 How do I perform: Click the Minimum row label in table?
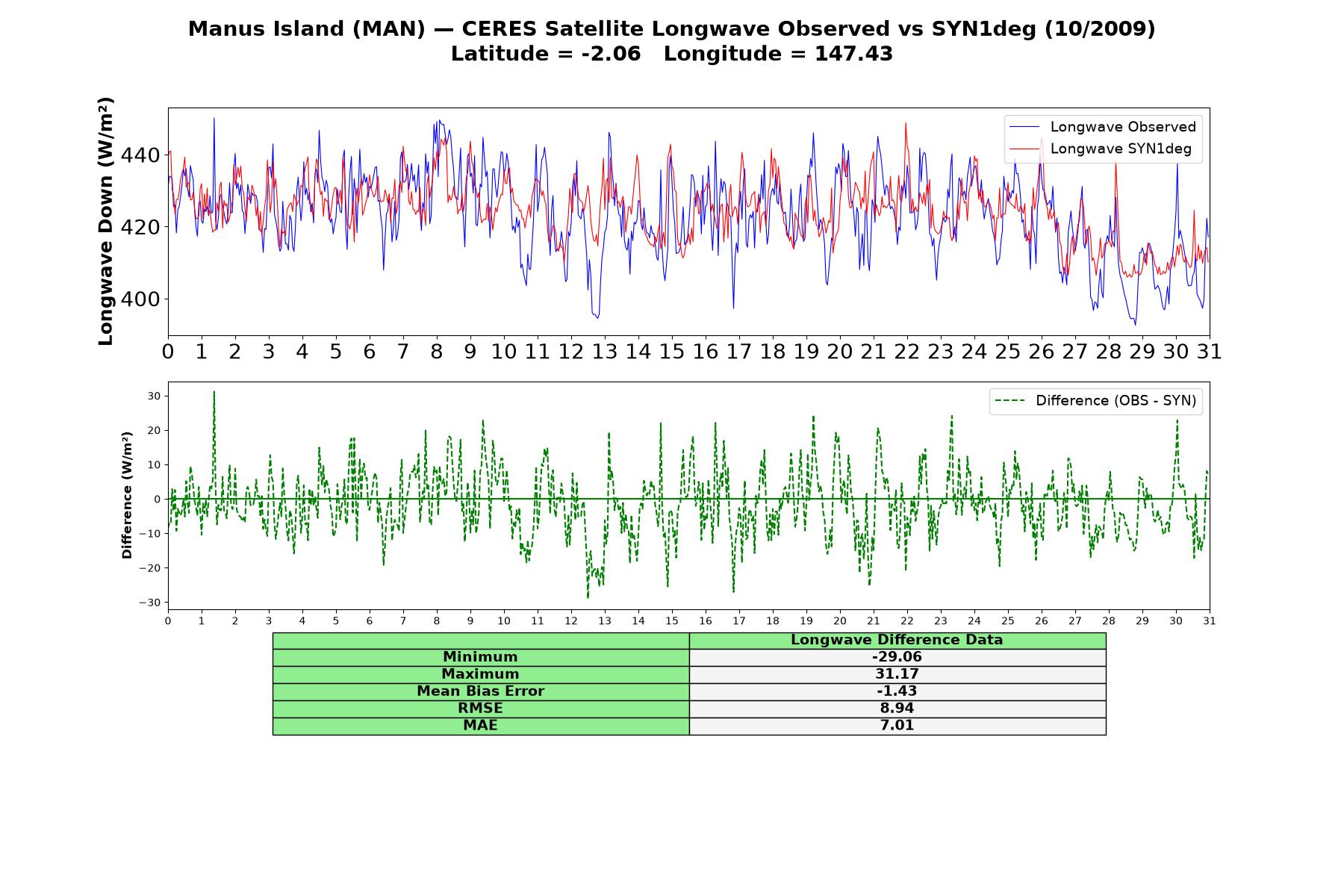pyautogui.click(x=481, y=657)
